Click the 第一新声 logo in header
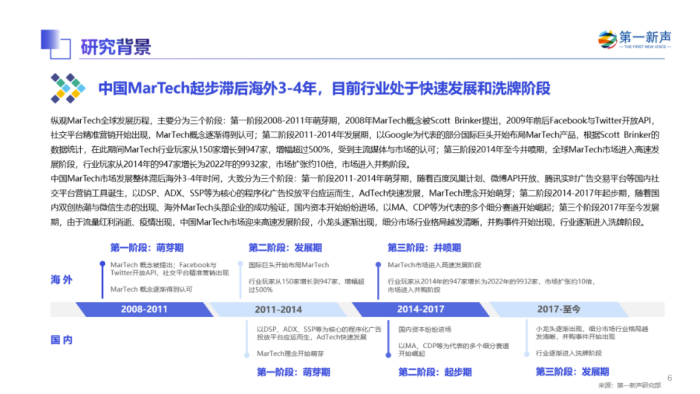The image size is (700, 394). click(634, 40)
